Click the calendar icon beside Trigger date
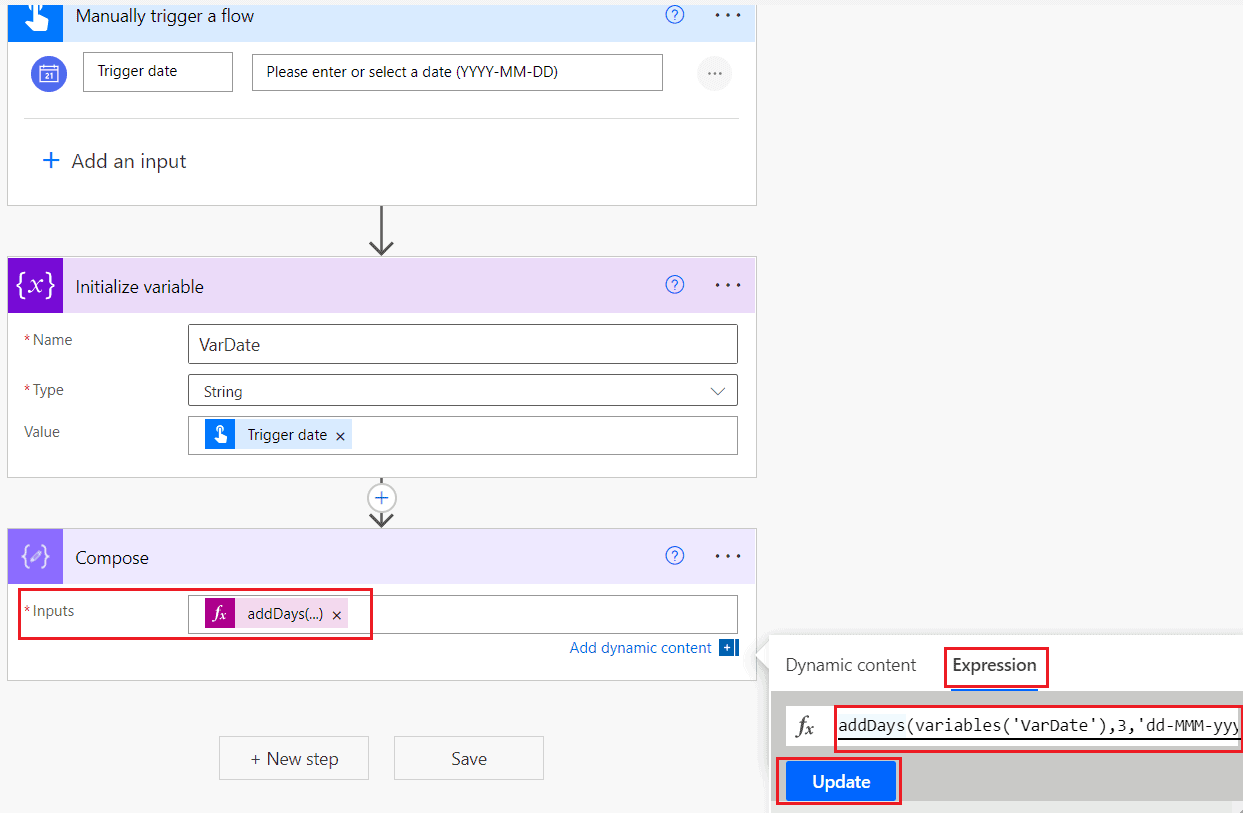The image size is (1243, 813). pos(47,72)
